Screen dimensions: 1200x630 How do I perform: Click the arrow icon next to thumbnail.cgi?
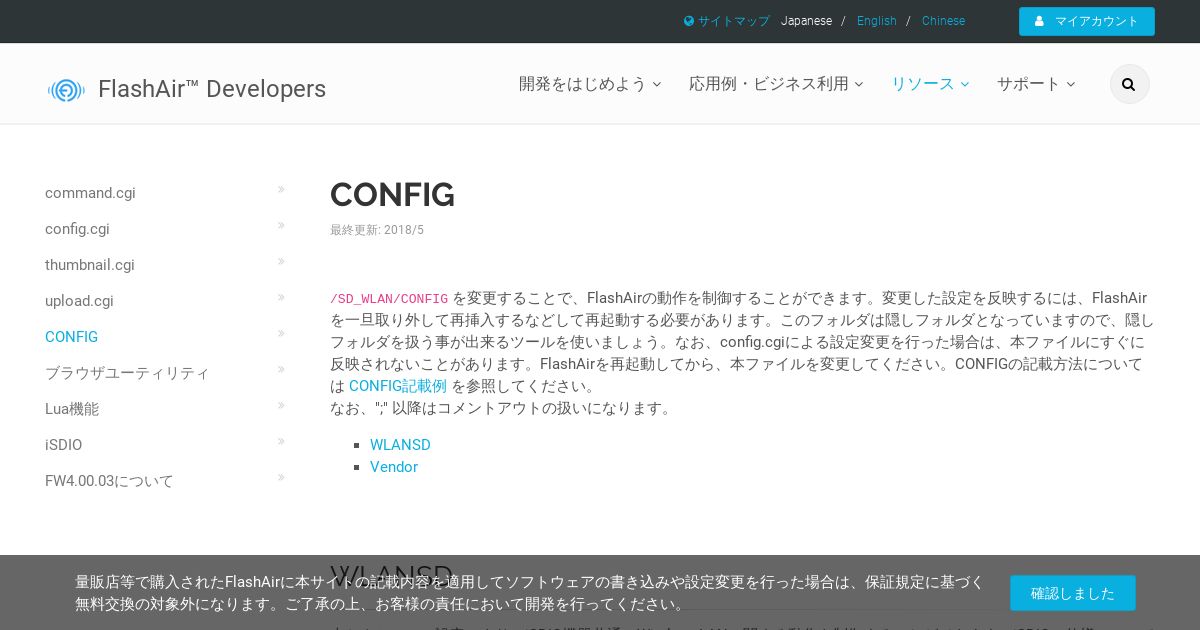coord(281,261)
